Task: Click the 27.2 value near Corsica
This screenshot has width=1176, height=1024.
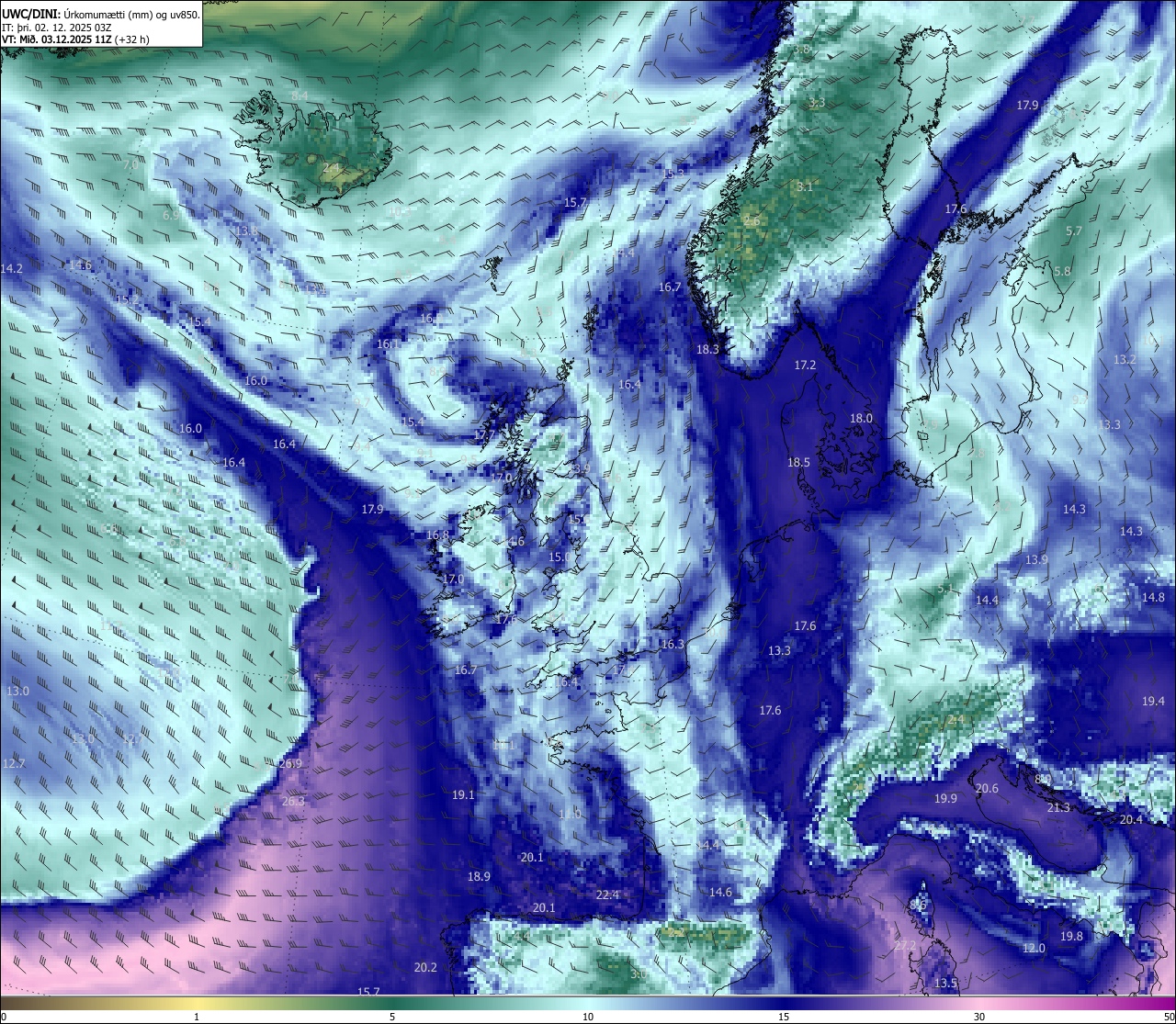Action: 905,946
